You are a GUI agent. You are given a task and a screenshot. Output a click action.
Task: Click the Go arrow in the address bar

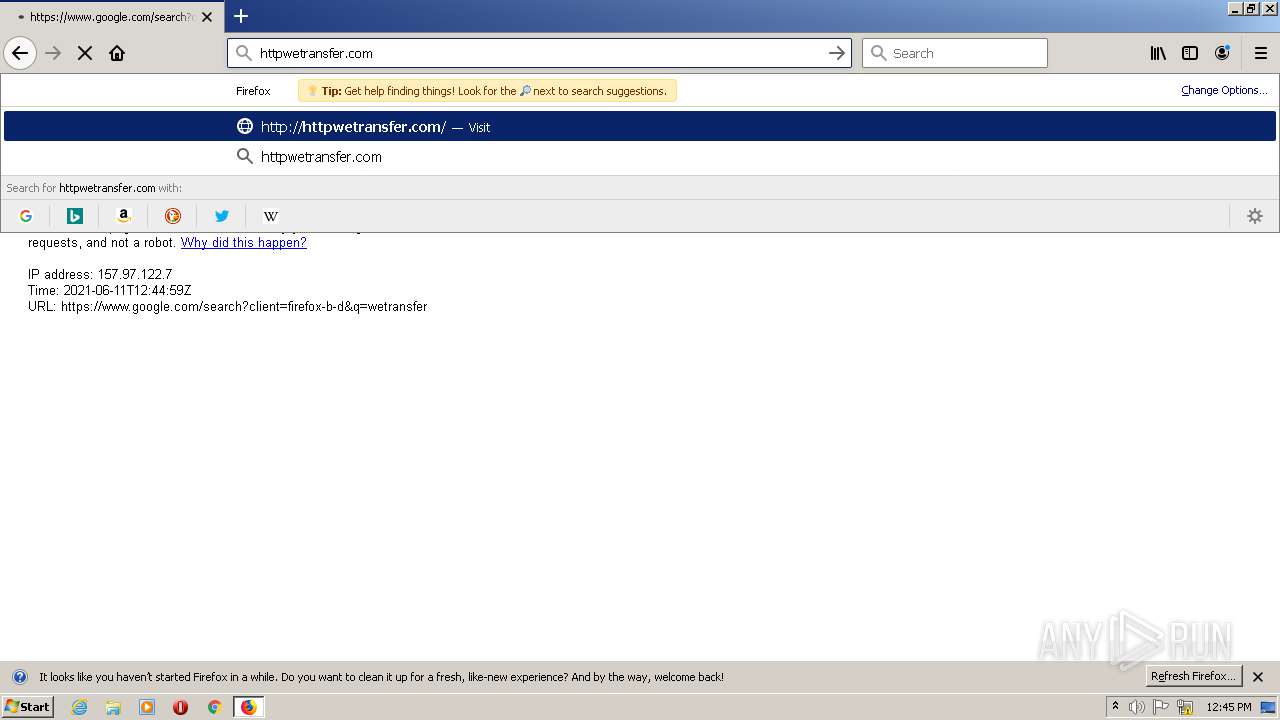coord(837,53)
